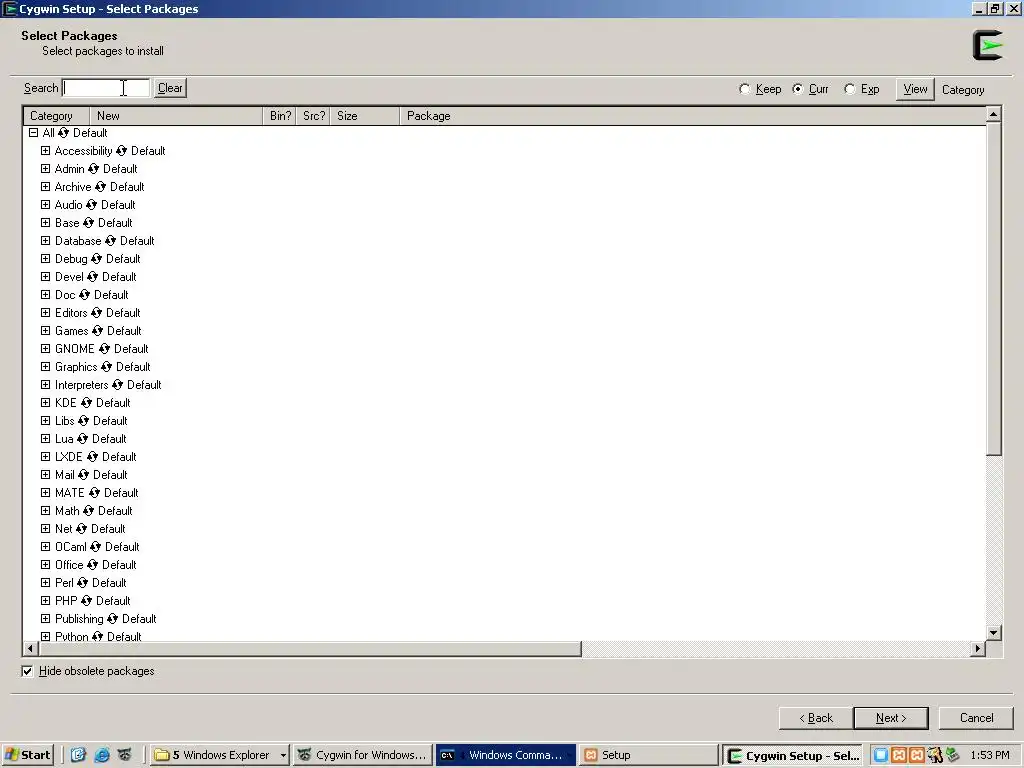Click the horizontal scrollbar left arrow
Screen dimensions: 1024x768
point(31,648)
